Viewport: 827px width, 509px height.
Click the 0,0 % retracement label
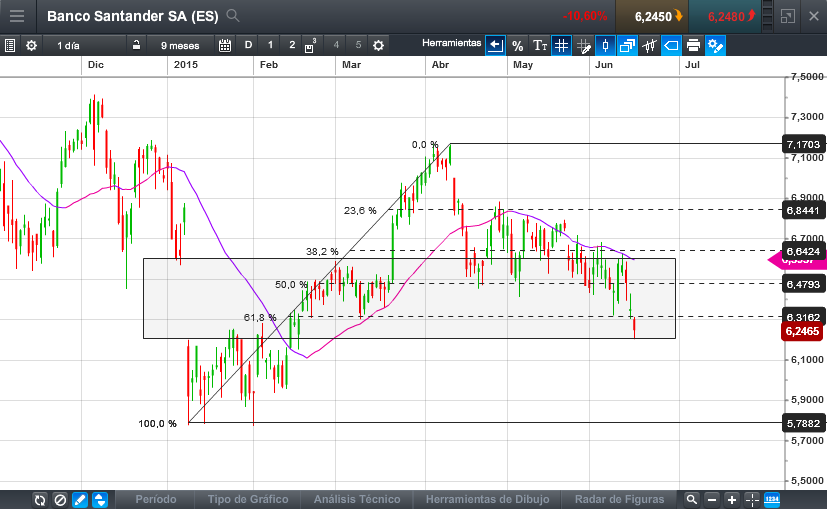[425, 145]
